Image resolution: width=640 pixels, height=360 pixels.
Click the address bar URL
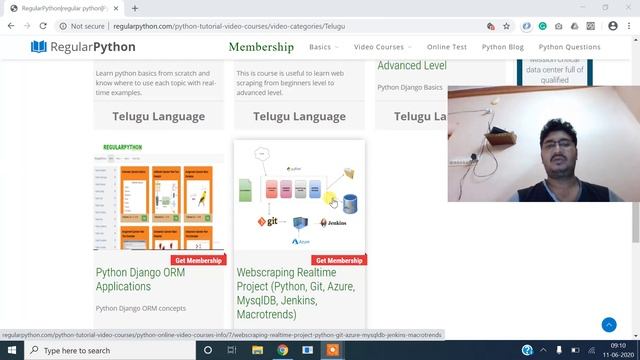229,26
